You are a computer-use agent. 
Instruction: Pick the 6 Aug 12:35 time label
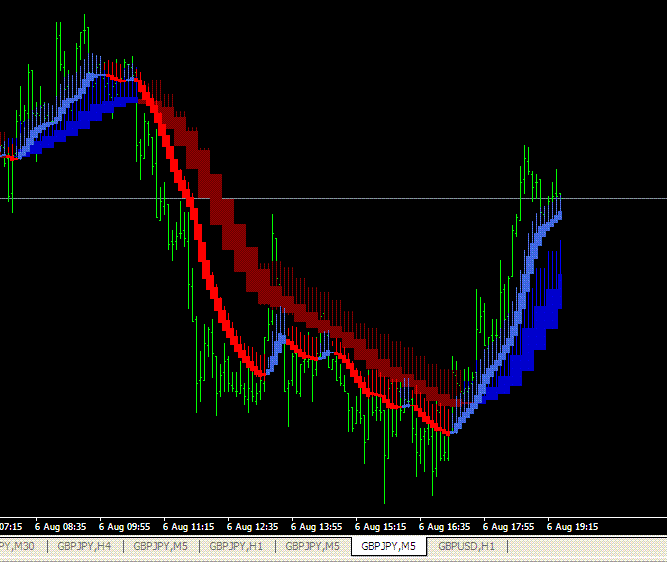pyautogui.click(x=252, y=527)
